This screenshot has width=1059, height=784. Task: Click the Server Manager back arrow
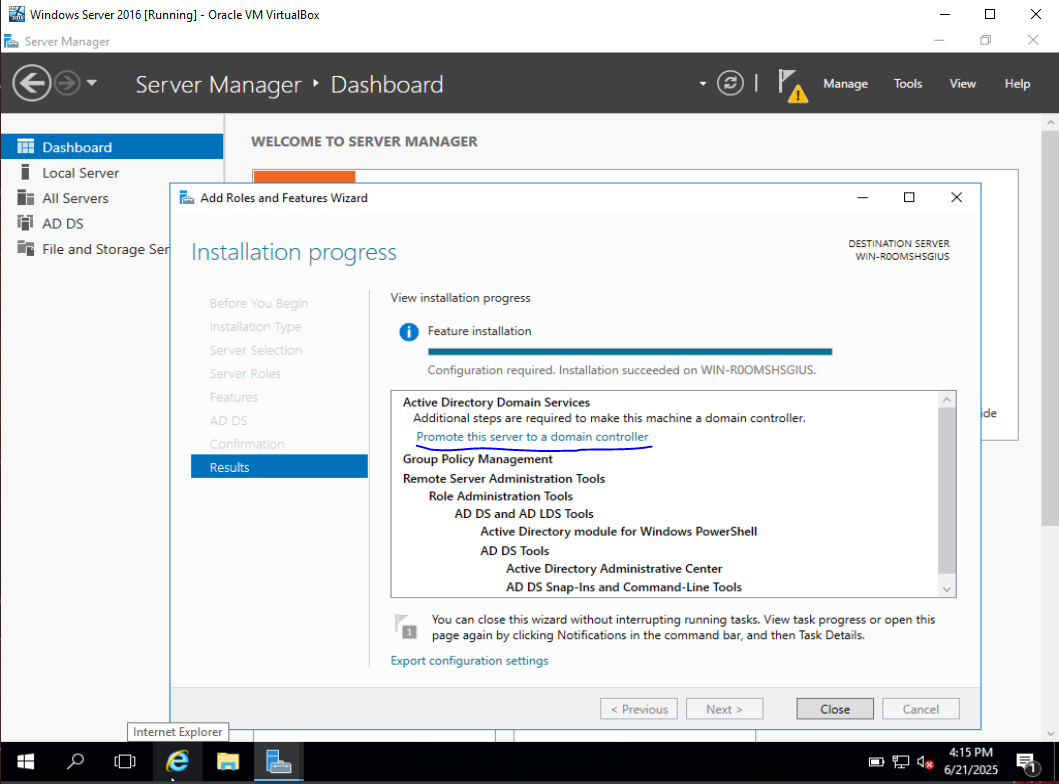point(31,84)
